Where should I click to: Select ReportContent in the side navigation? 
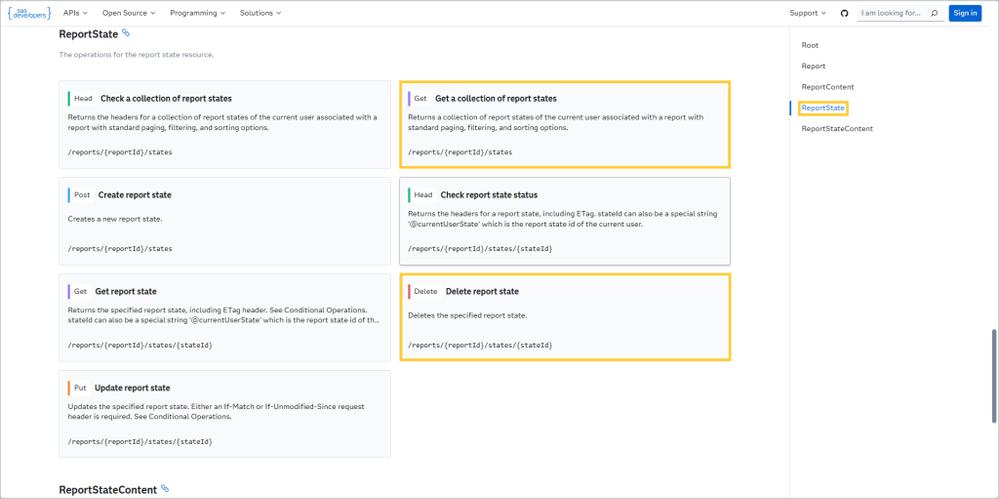click(x=827, y=87)
